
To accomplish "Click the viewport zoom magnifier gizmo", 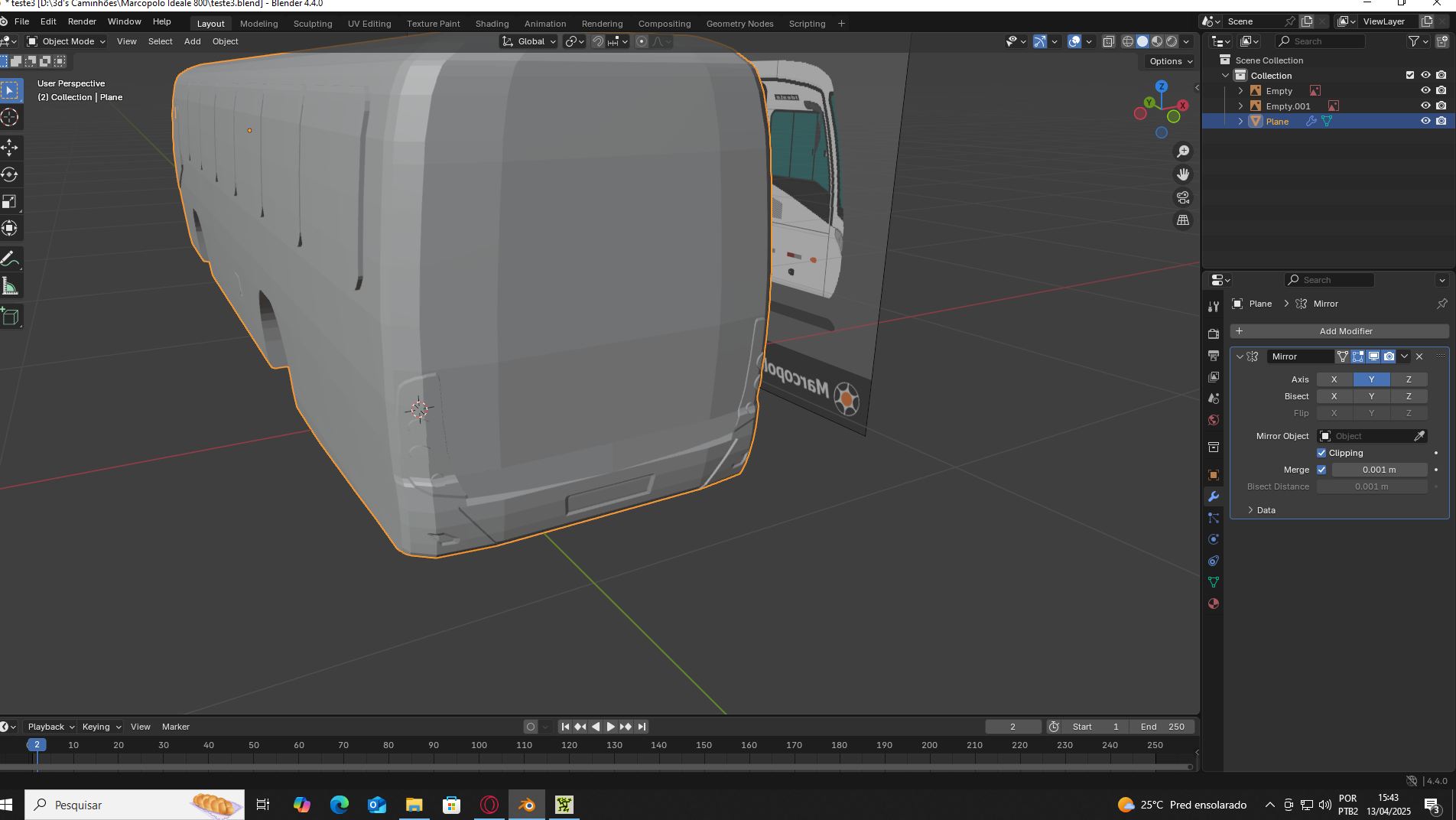I will coord(1183,151).
